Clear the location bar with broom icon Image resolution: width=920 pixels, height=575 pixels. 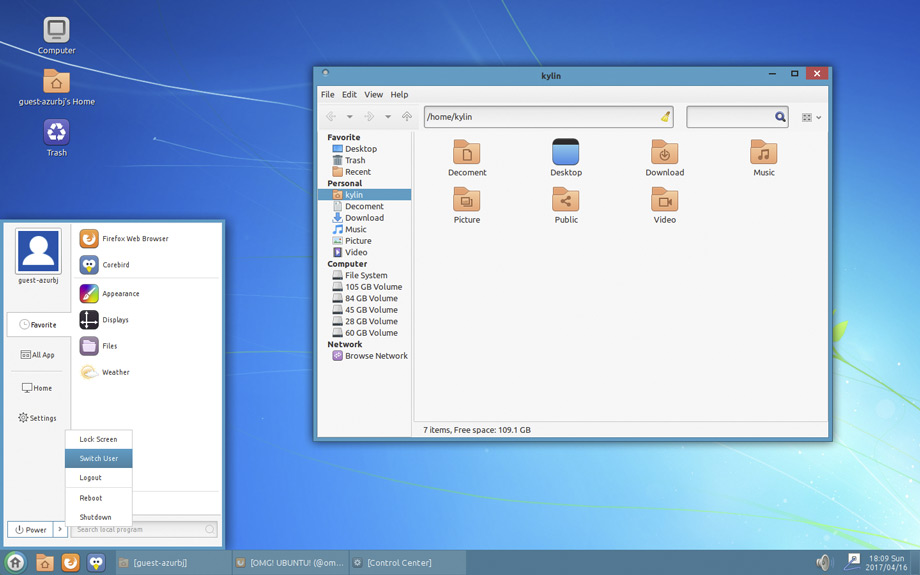click(665, 117)
